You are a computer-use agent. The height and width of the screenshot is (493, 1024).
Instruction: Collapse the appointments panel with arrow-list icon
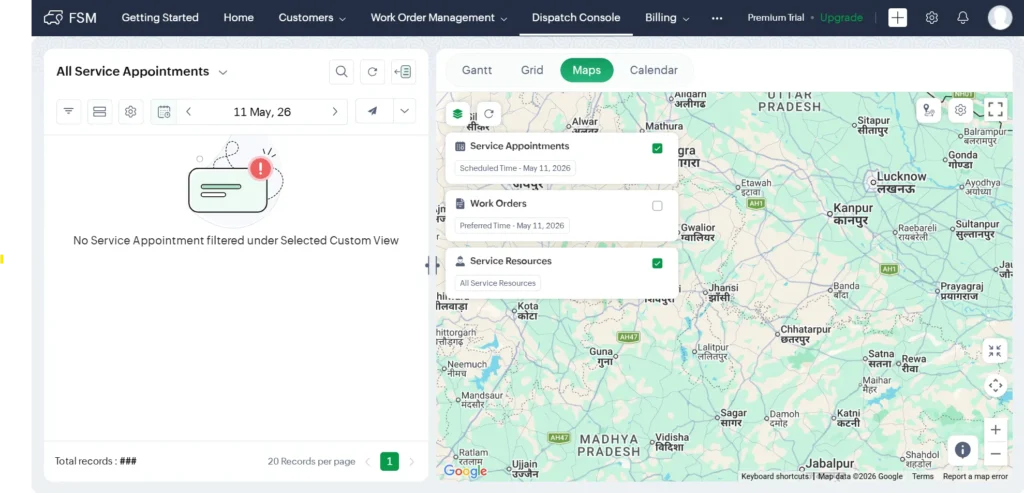tap(404, 72)
